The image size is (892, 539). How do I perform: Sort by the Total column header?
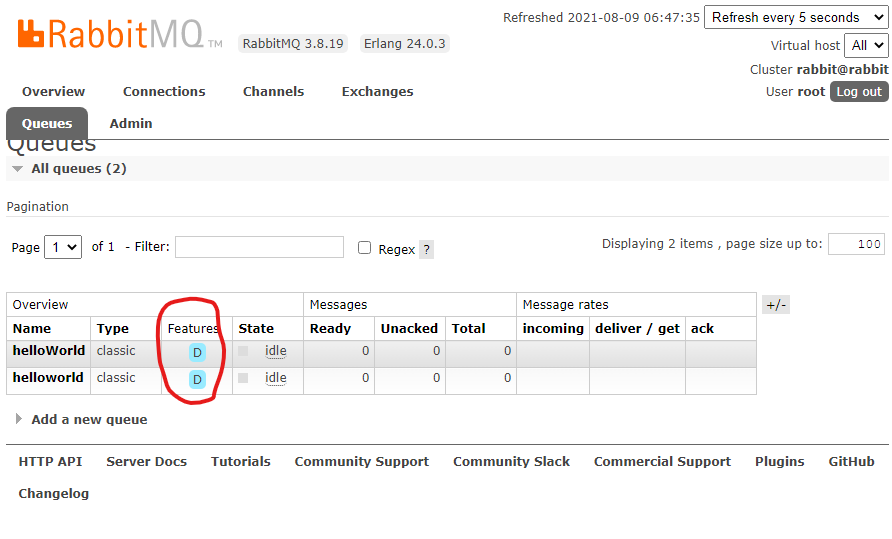tap(468, 329)
